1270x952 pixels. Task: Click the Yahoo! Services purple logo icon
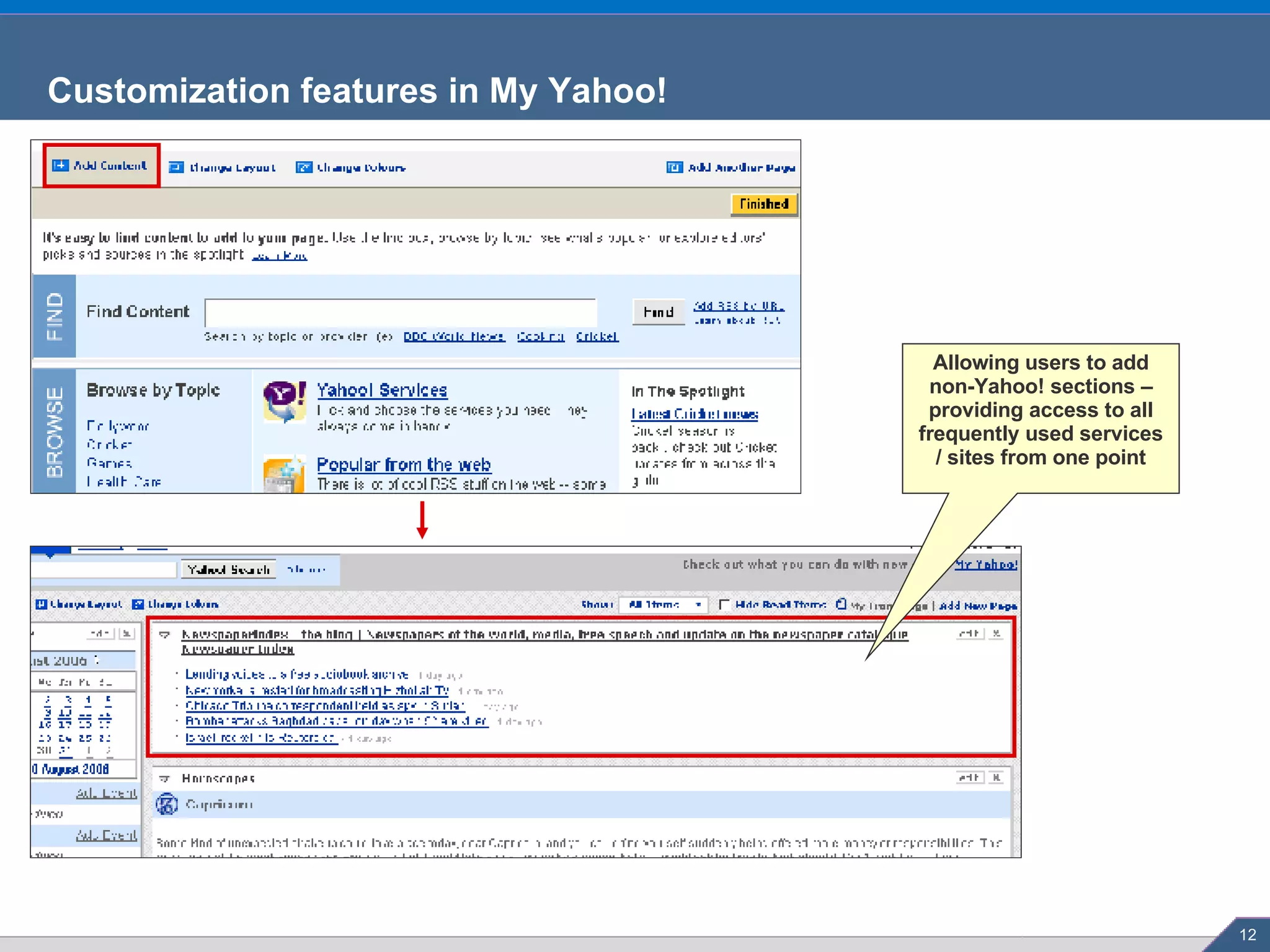(x=285, y=402)
